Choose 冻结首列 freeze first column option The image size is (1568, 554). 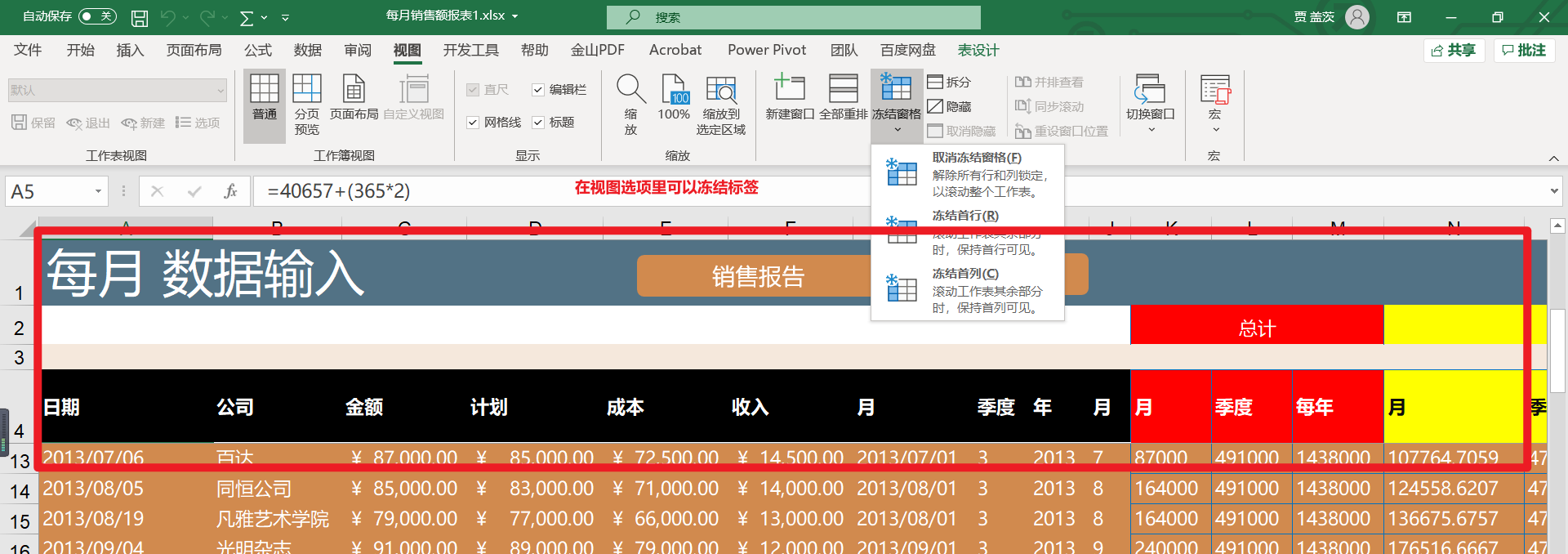[x=968, y=290]
